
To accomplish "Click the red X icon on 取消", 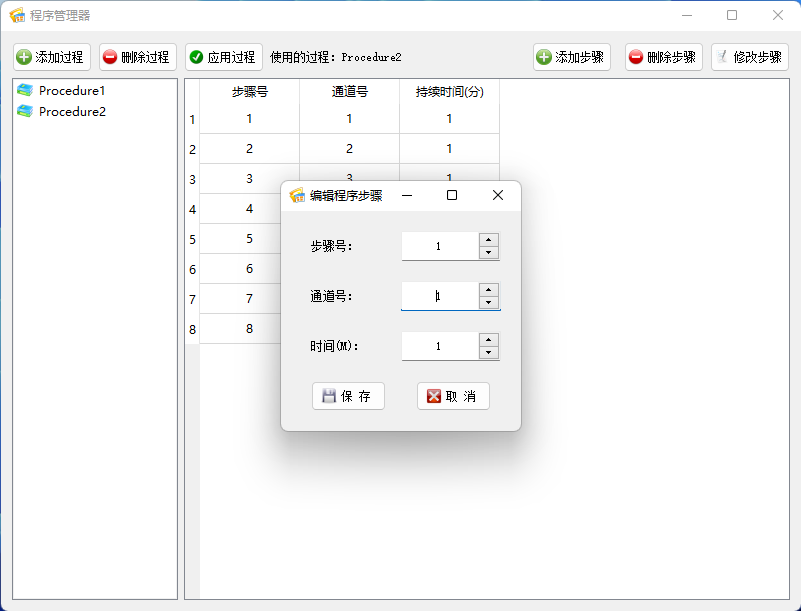I will click(x=434, y=396).
